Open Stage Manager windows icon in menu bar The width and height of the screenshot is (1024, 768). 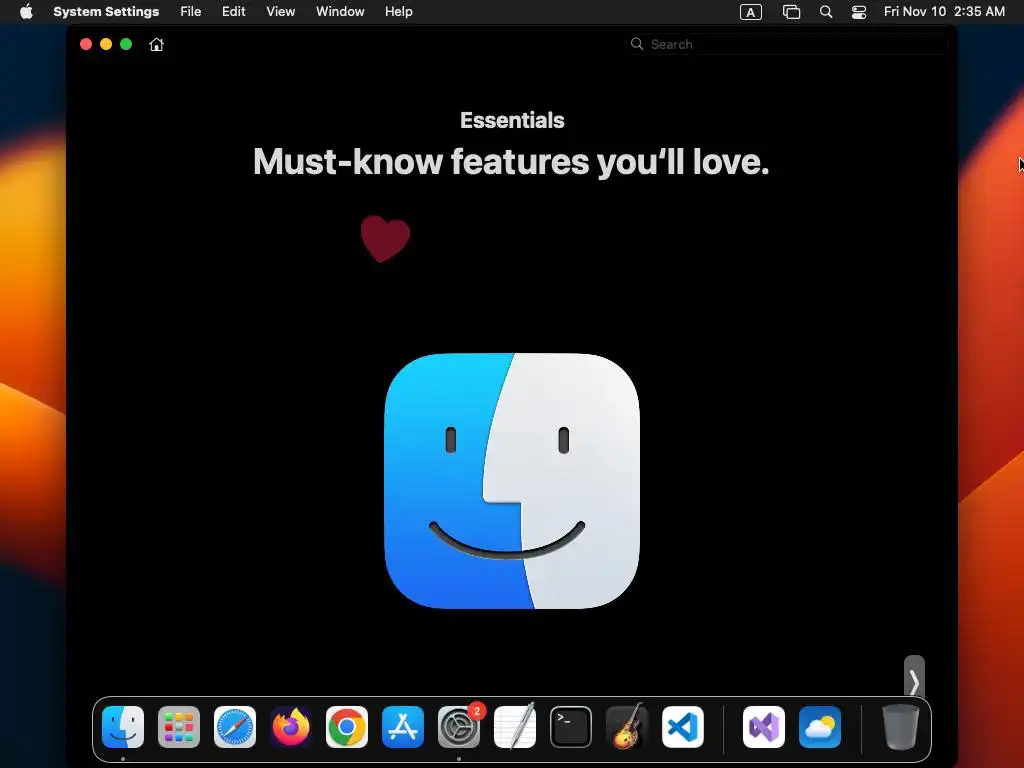(x=792, y=12)
